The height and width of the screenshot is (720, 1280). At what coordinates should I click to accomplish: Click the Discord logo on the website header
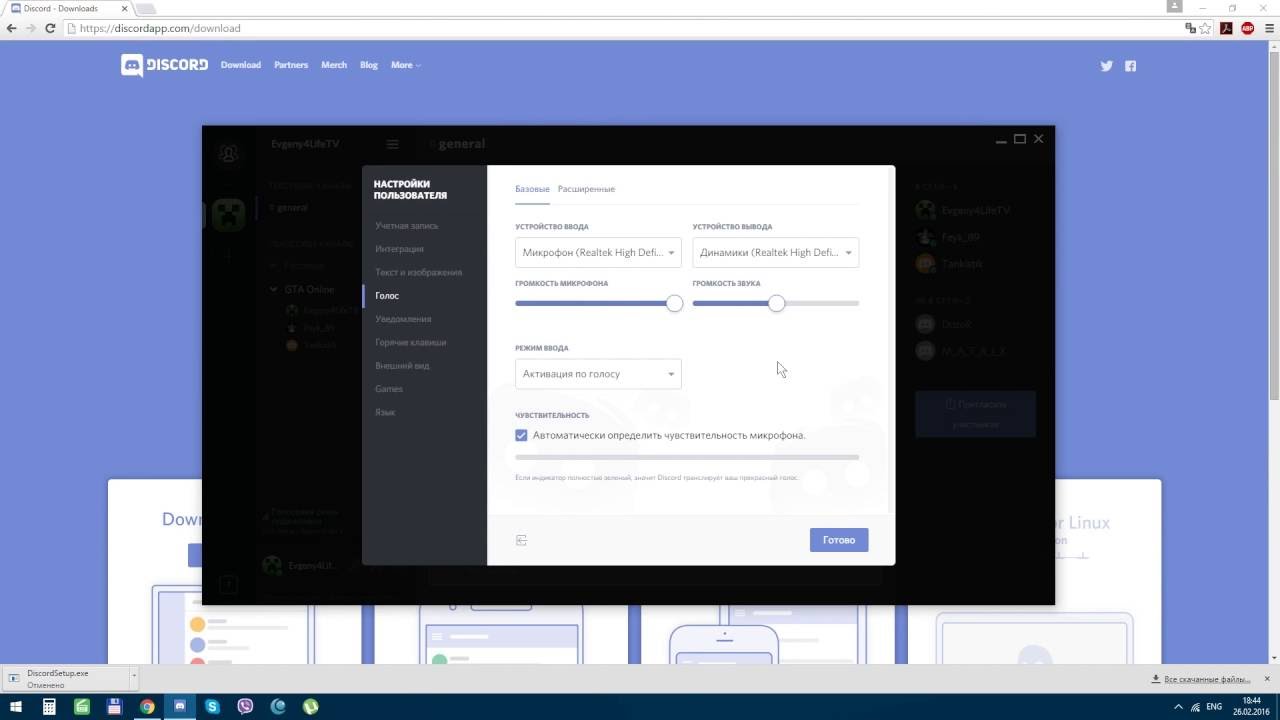[165, 65]
